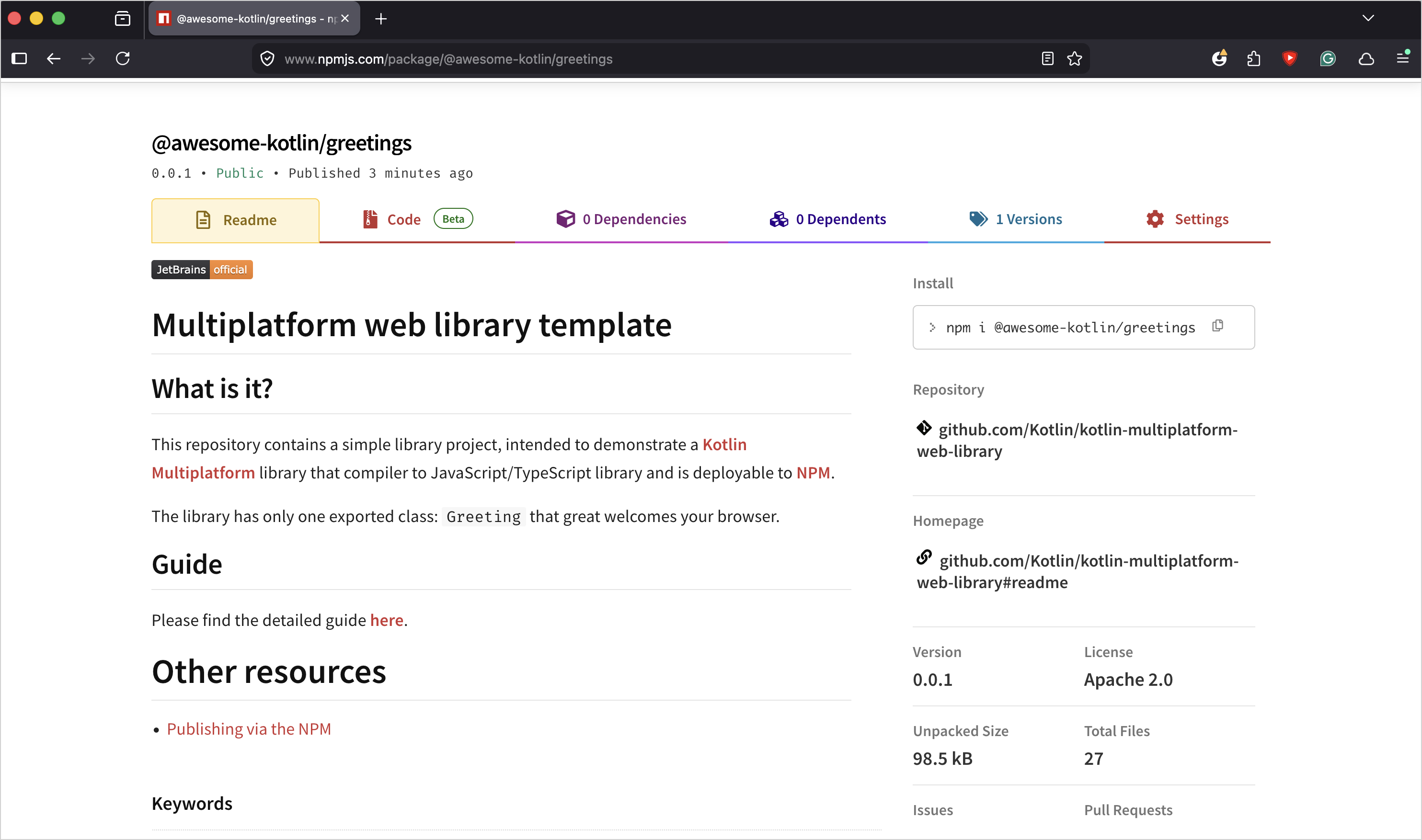Click the cloud sync icon in toolbar
Image resolution: width=1422 pixels, height=840 pixels.
tap(1365, 58)
